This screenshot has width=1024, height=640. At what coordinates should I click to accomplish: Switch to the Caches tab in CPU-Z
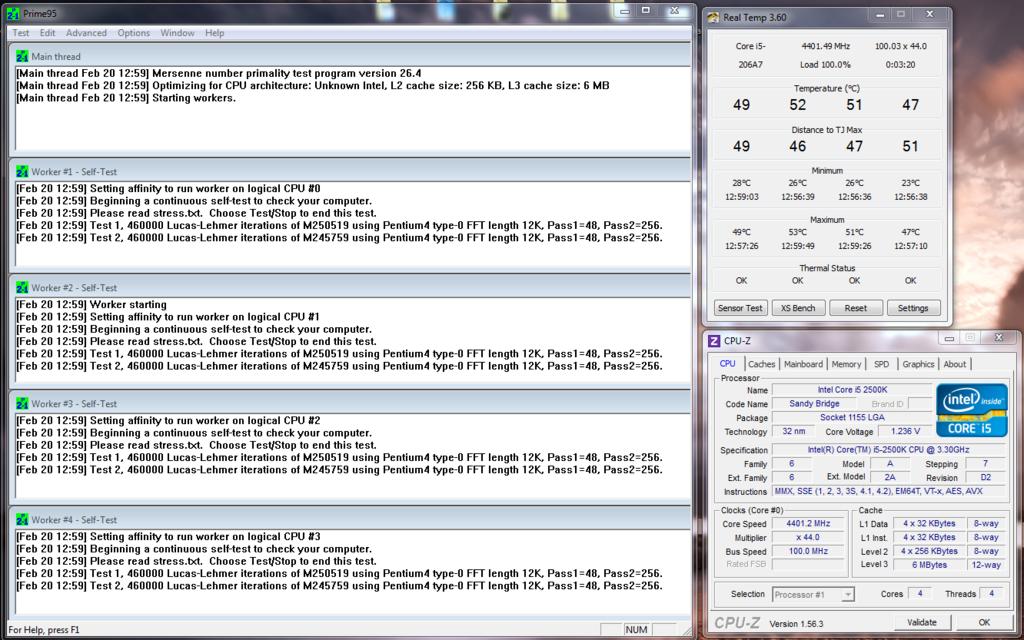[x=761, y=364]
